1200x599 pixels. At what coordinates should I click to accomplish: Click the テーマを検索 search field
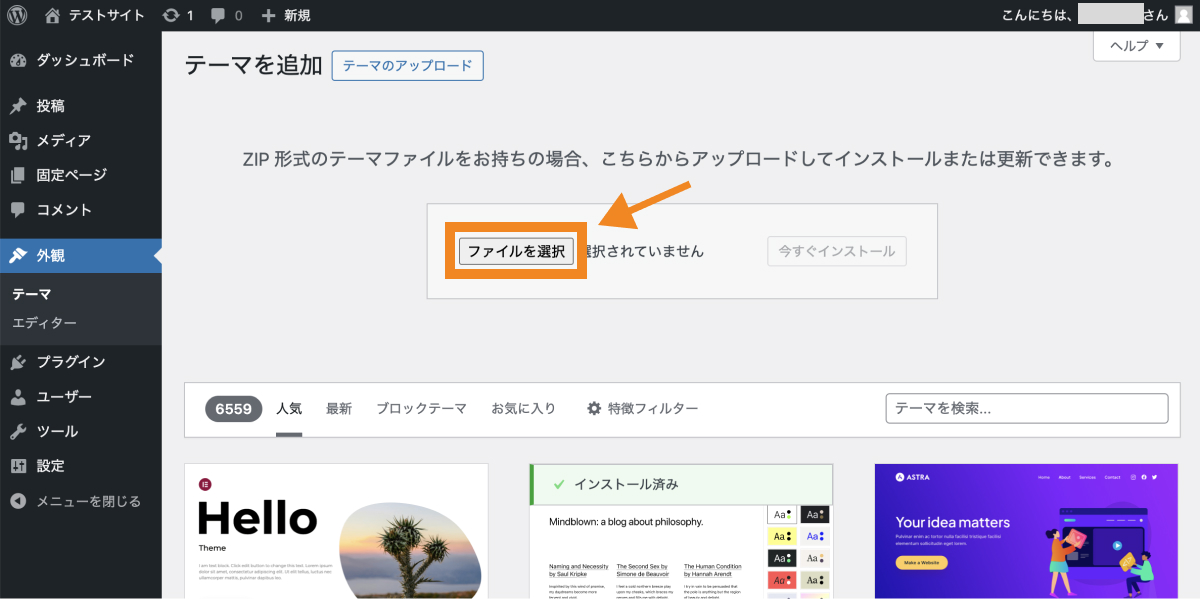pyautogui.click(x=1026, y=408)
